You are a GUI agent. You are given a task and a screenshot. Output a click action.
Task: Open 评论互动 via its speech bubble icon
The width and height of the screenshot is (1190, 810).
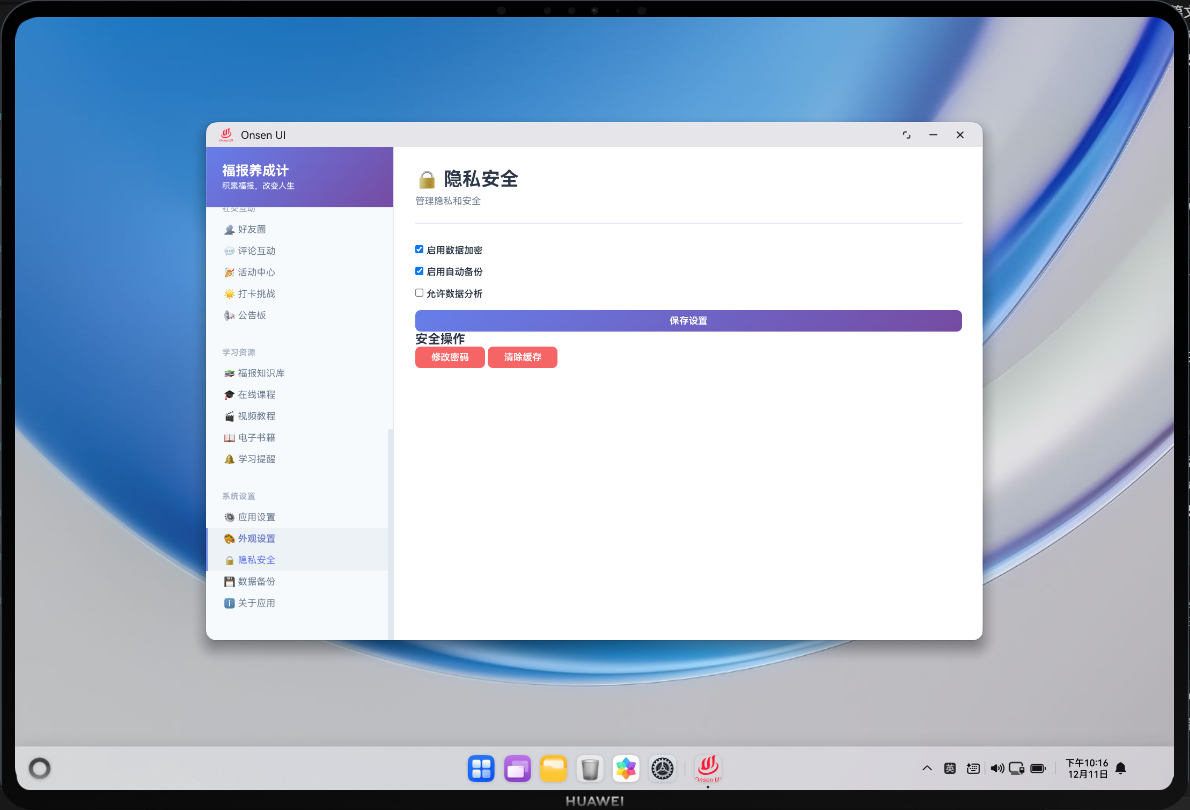pos(229,250)
